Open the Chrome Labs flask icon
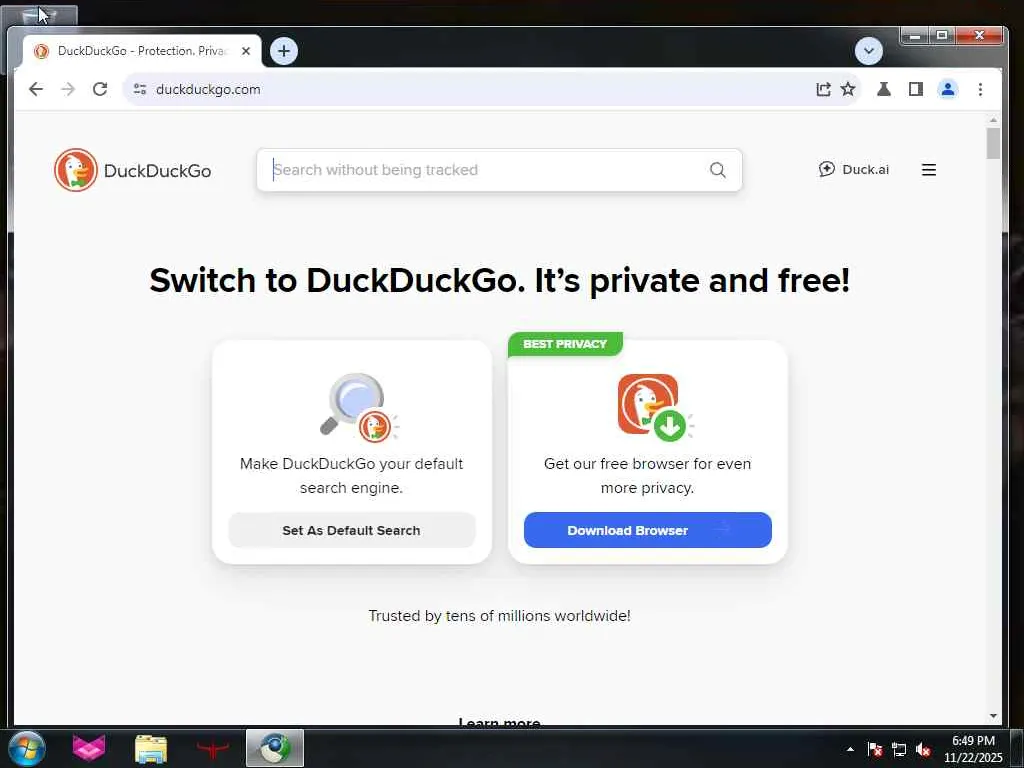Screen dimensions: 1024x768 pos(884,89)
